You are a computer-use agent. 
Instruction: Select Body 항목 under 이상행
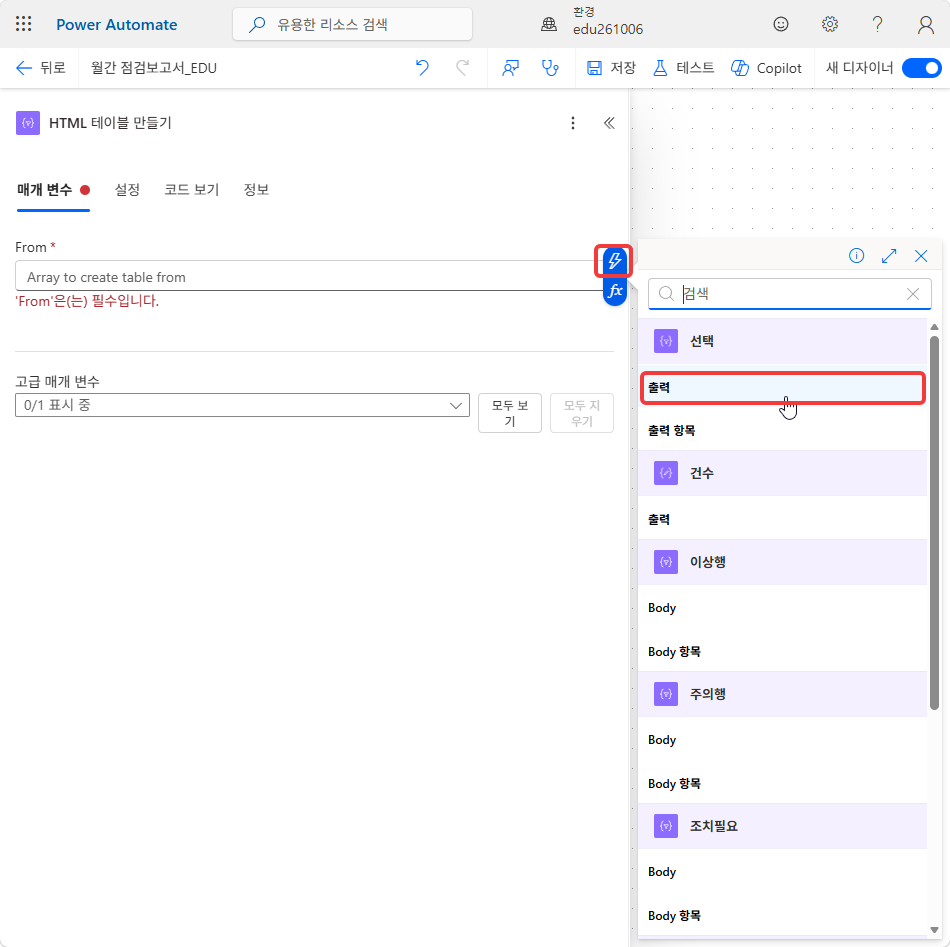(782, 651)
